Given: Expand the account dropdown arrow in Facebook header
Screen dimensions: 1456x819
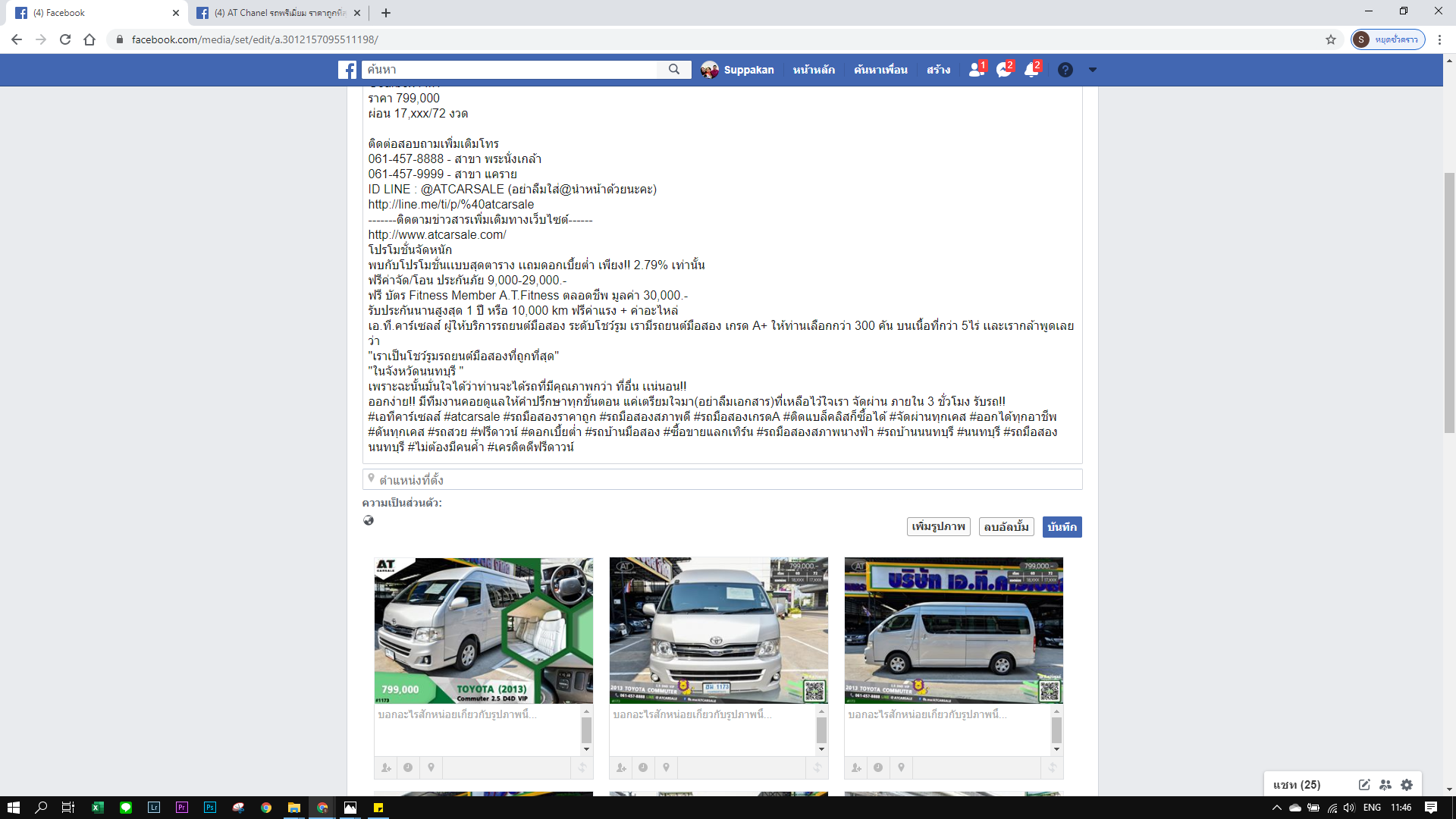Looking at the screenshot, I should pyautogui.click(x=1093, y=70).
